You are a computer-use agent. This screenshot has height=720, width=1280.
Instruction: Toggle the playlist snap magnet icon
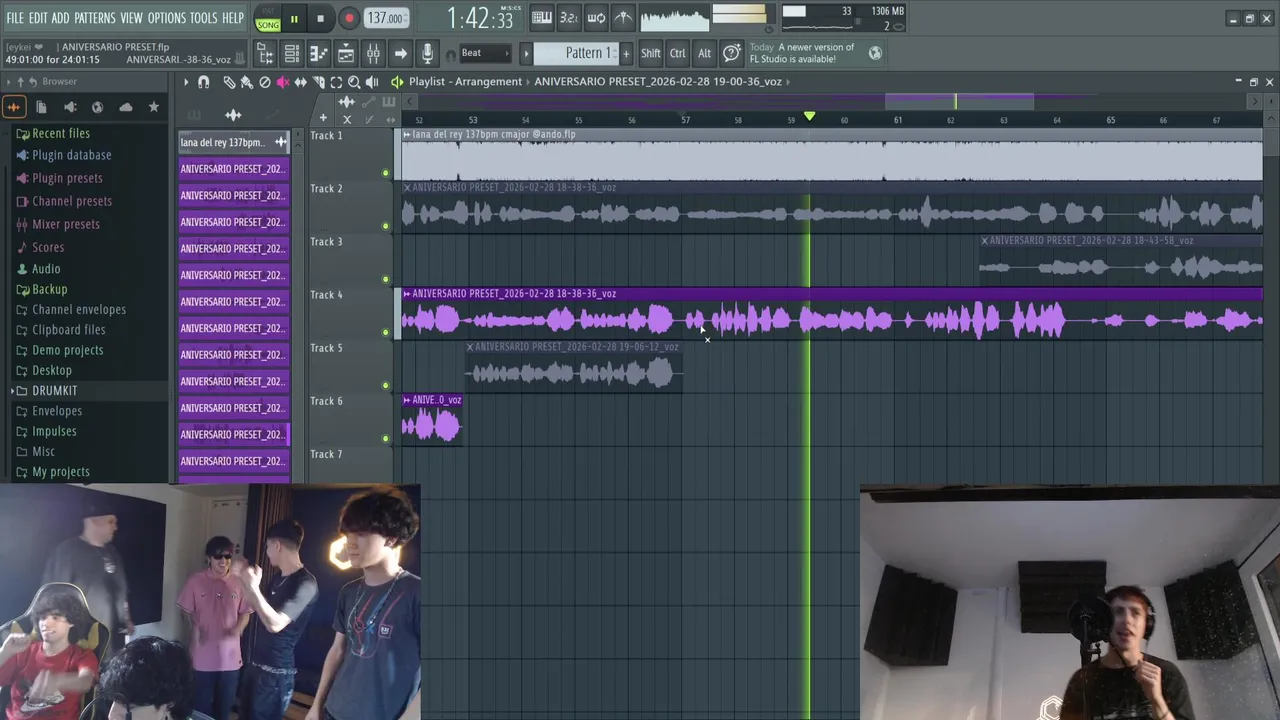(x=204, y=82)
